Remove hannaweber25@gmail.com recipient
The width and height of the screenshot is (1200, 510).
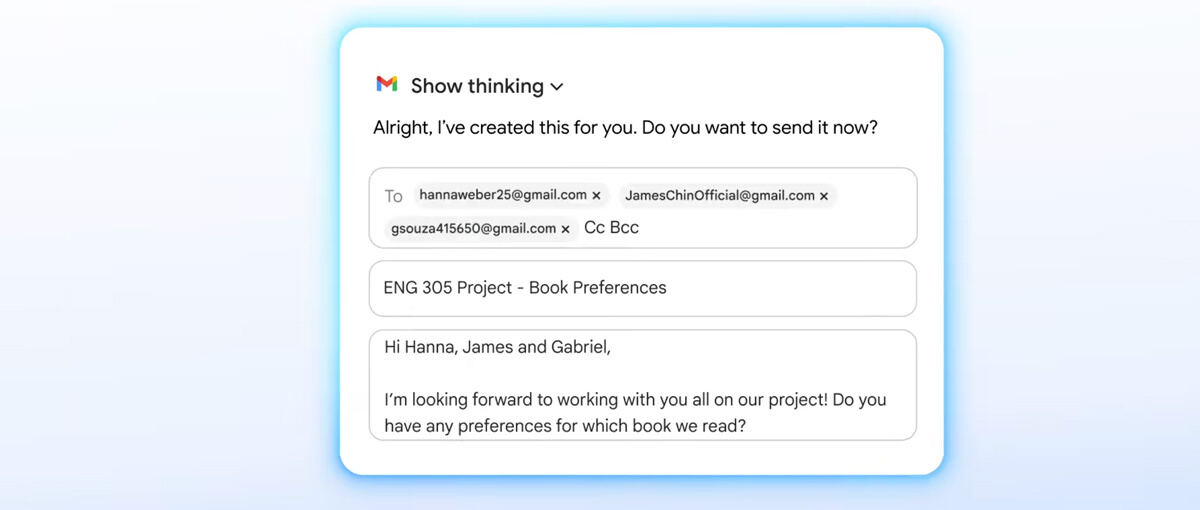click(x=597, y=196)
